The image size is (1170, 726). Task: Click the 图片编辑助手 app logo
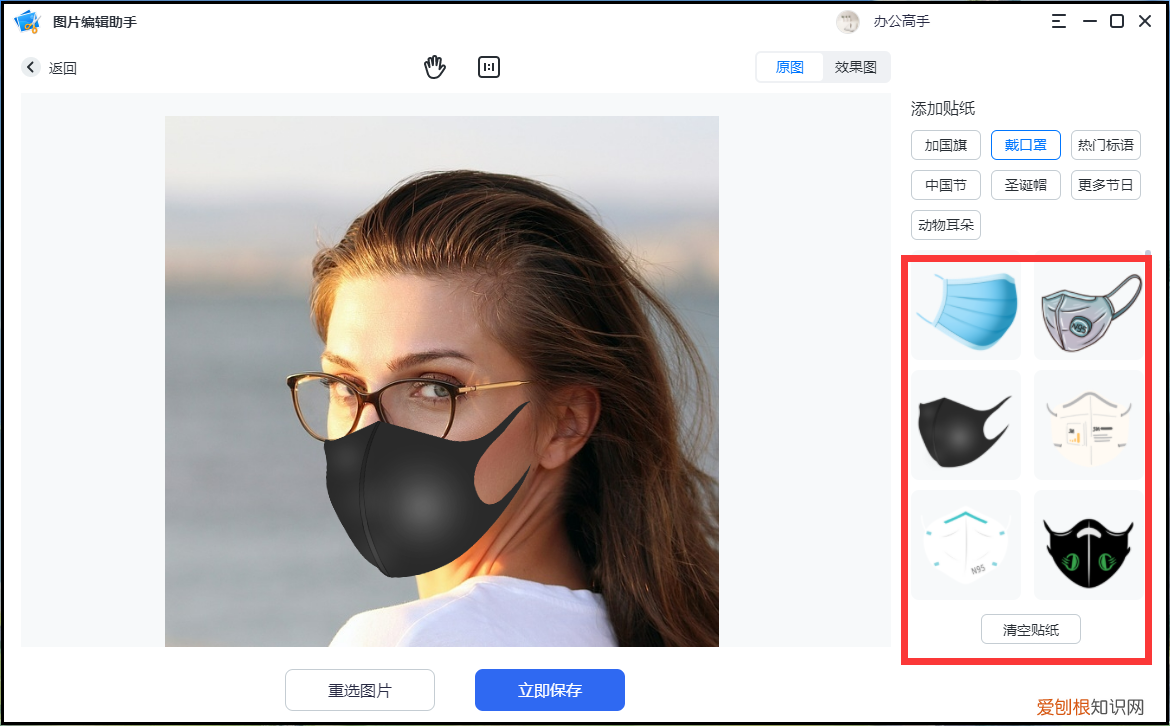click(x=27, y=20)
